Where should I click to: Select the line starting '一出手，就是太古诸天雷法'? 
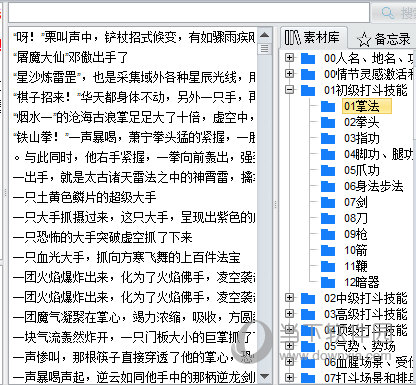[134, 177]
